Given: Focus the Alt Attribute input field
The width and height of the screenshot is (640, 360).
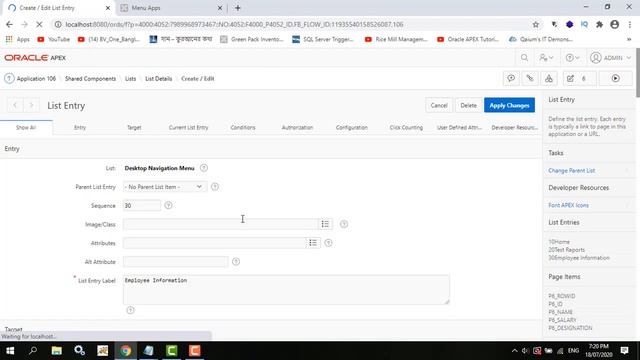Looking at the screenshot, I should pyautogui.click(x=176, y=262).
